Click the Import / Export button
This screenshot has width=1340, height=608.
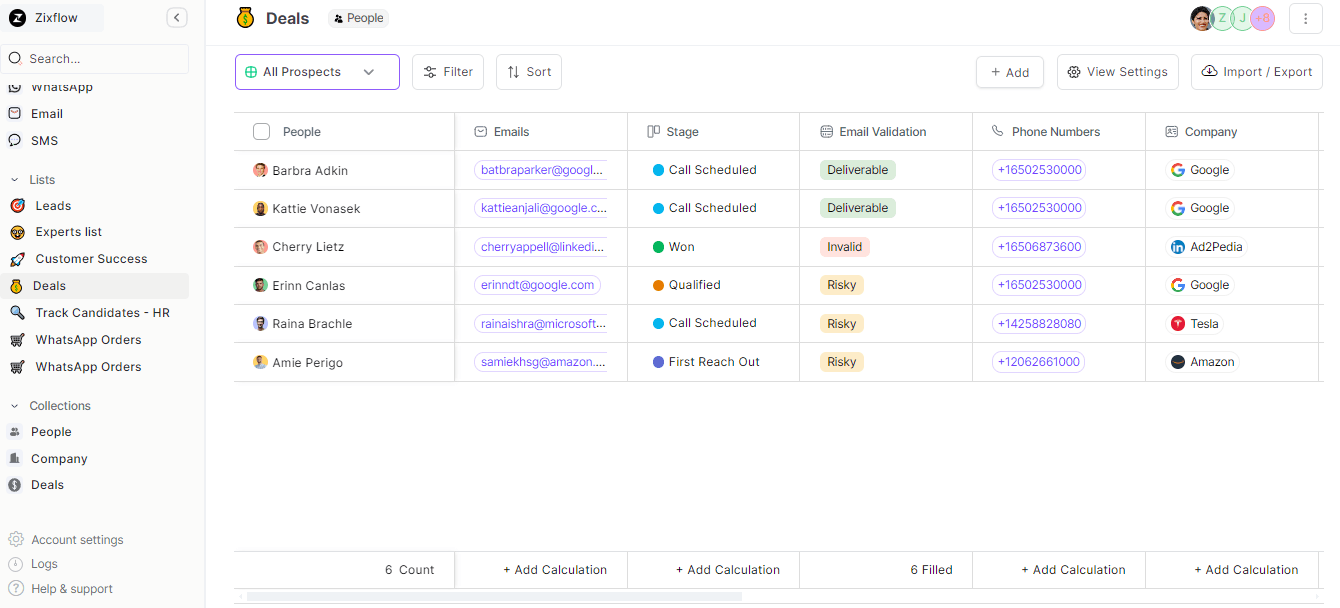[1256, 72]
